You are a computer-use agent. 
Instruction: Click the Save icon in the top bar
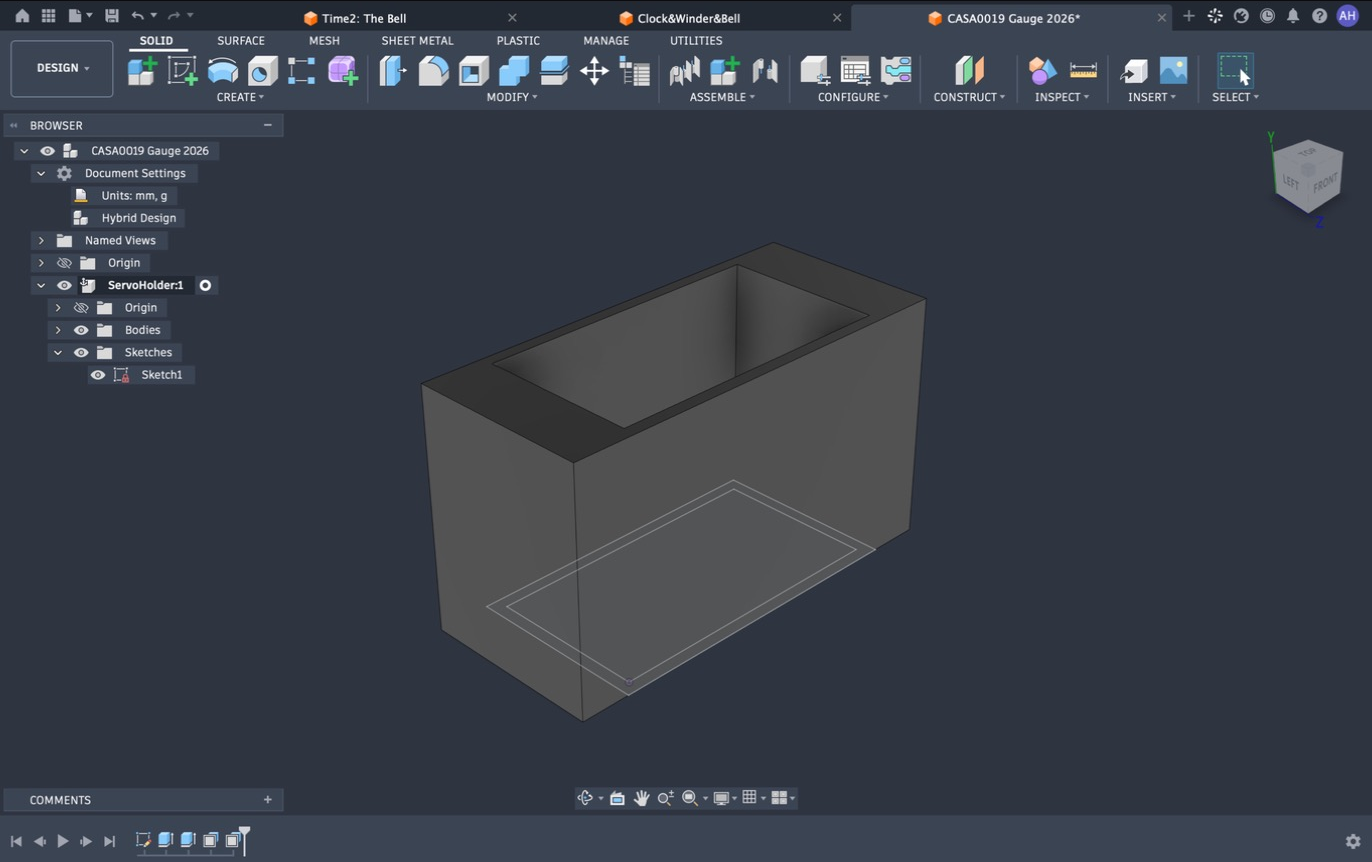click(x=111, y=16)
